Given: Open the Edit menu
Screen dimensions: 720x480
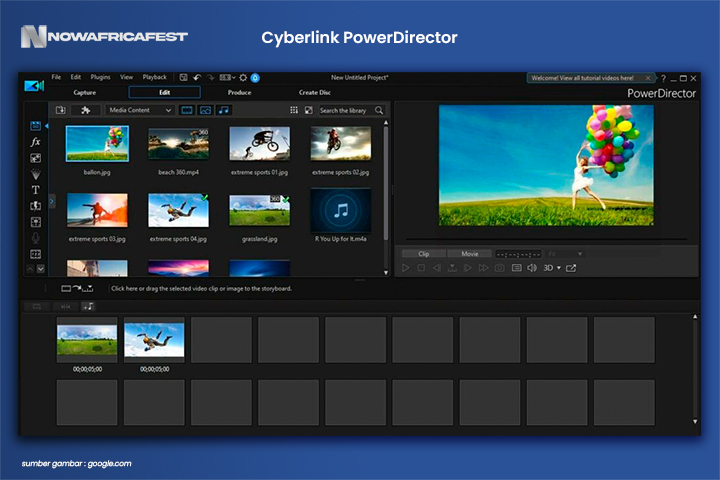Looking at the screenshot, I should coord(76,77).
